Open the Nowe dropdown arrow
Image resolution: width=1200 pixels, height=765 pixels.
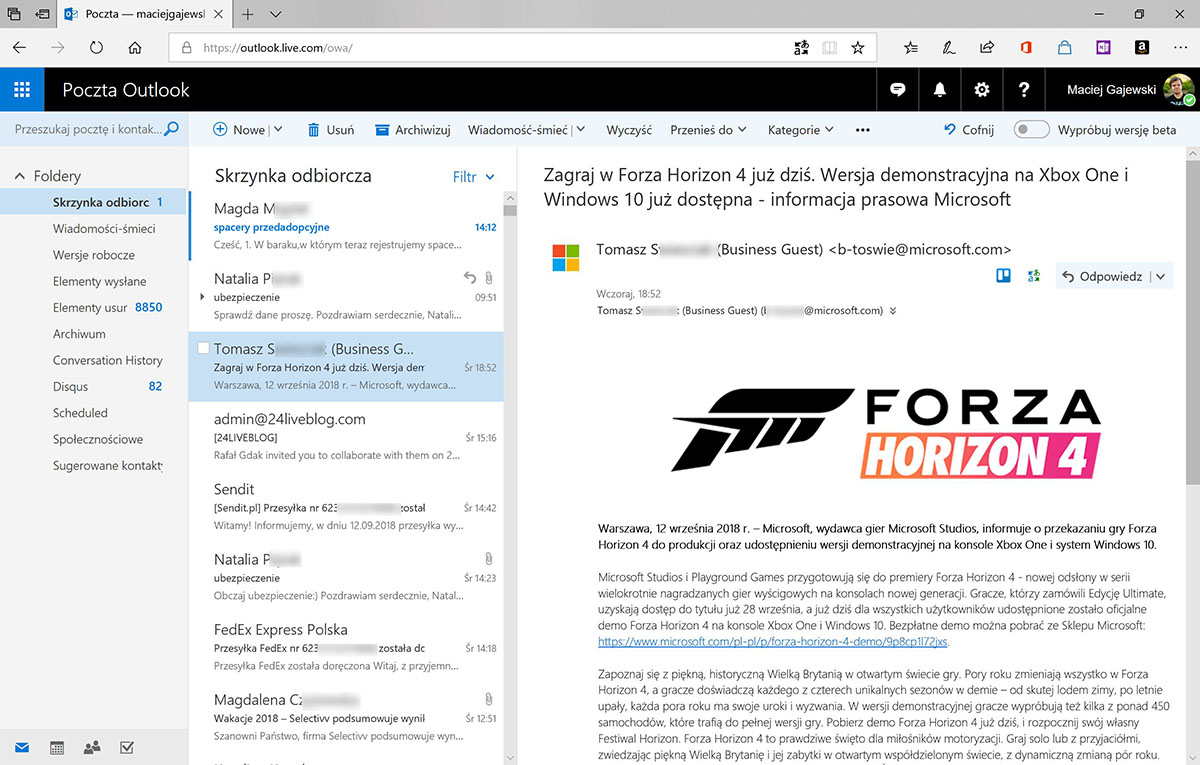[278, 129]
